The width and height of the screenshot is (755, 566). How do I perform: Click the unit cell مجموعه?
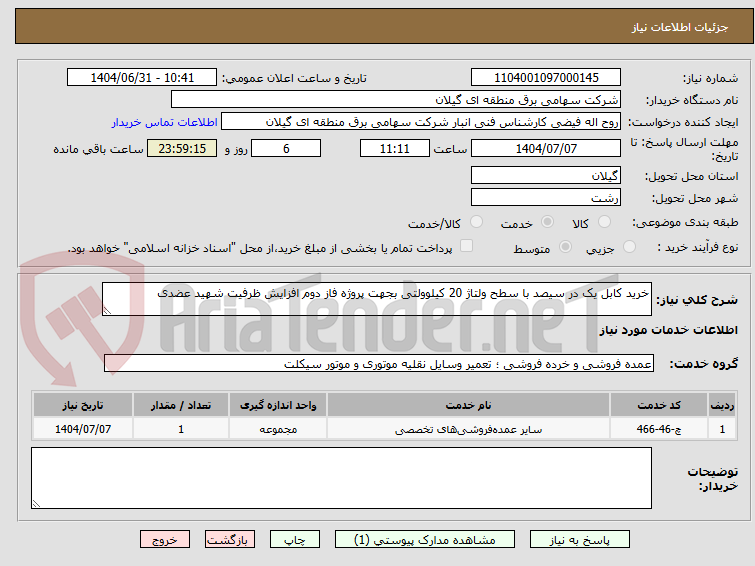tap(278, 429)
